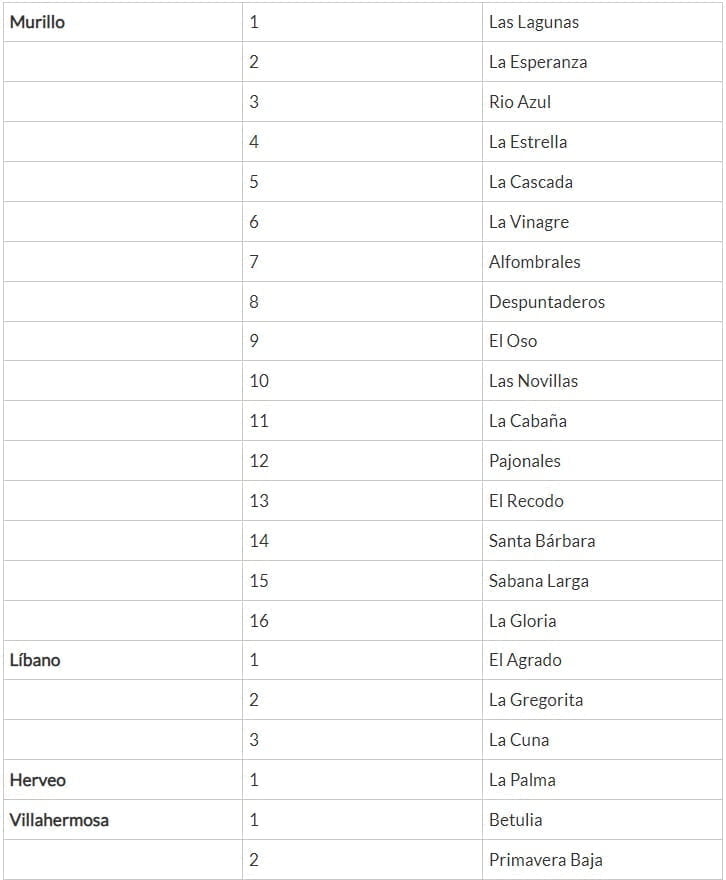The image size is (726, 880).
Task: Click the Herveo municipality cell
Action: 38,780
